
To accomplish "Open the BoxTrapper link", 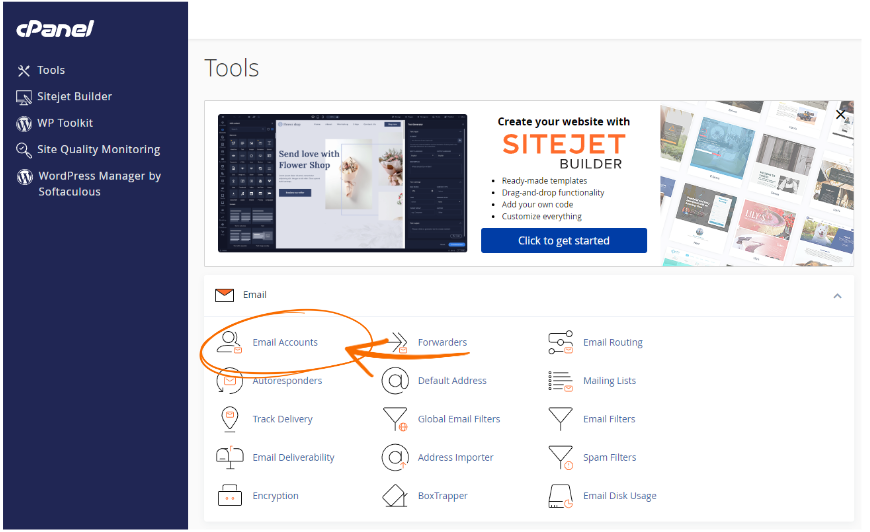I will click(443, 496).
